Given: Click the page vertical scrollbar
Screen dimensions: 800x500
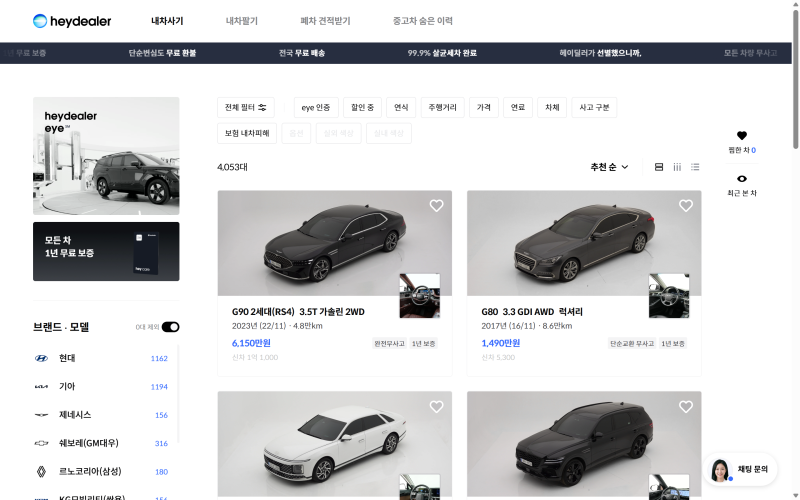Looking at the screenshot, I should pos(795,80).
